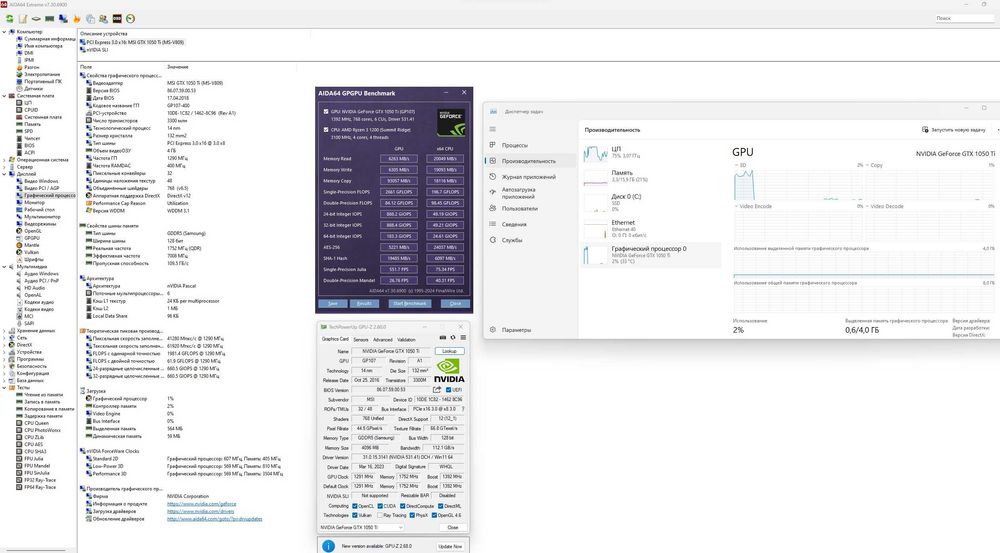The image size is (1000, 553).
Task: Open the Task Manager hamburger navigation icon
Action: point(492,129)
